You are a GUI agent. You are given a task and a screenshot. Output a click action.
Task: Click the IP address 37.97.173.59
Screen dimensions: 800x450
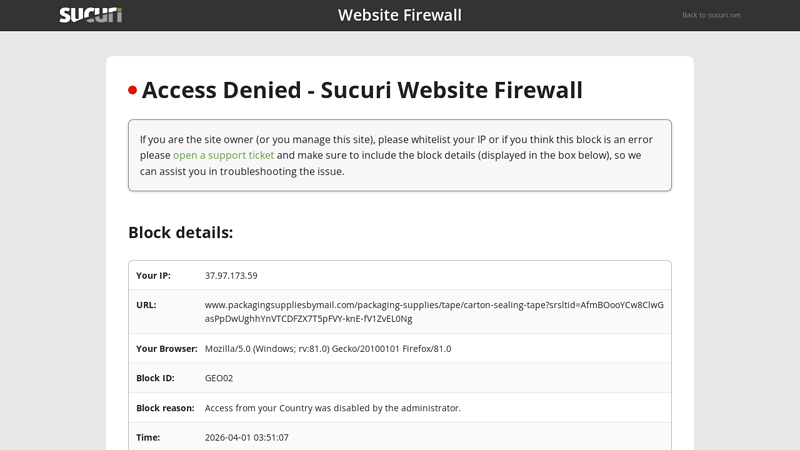(231, 275)
